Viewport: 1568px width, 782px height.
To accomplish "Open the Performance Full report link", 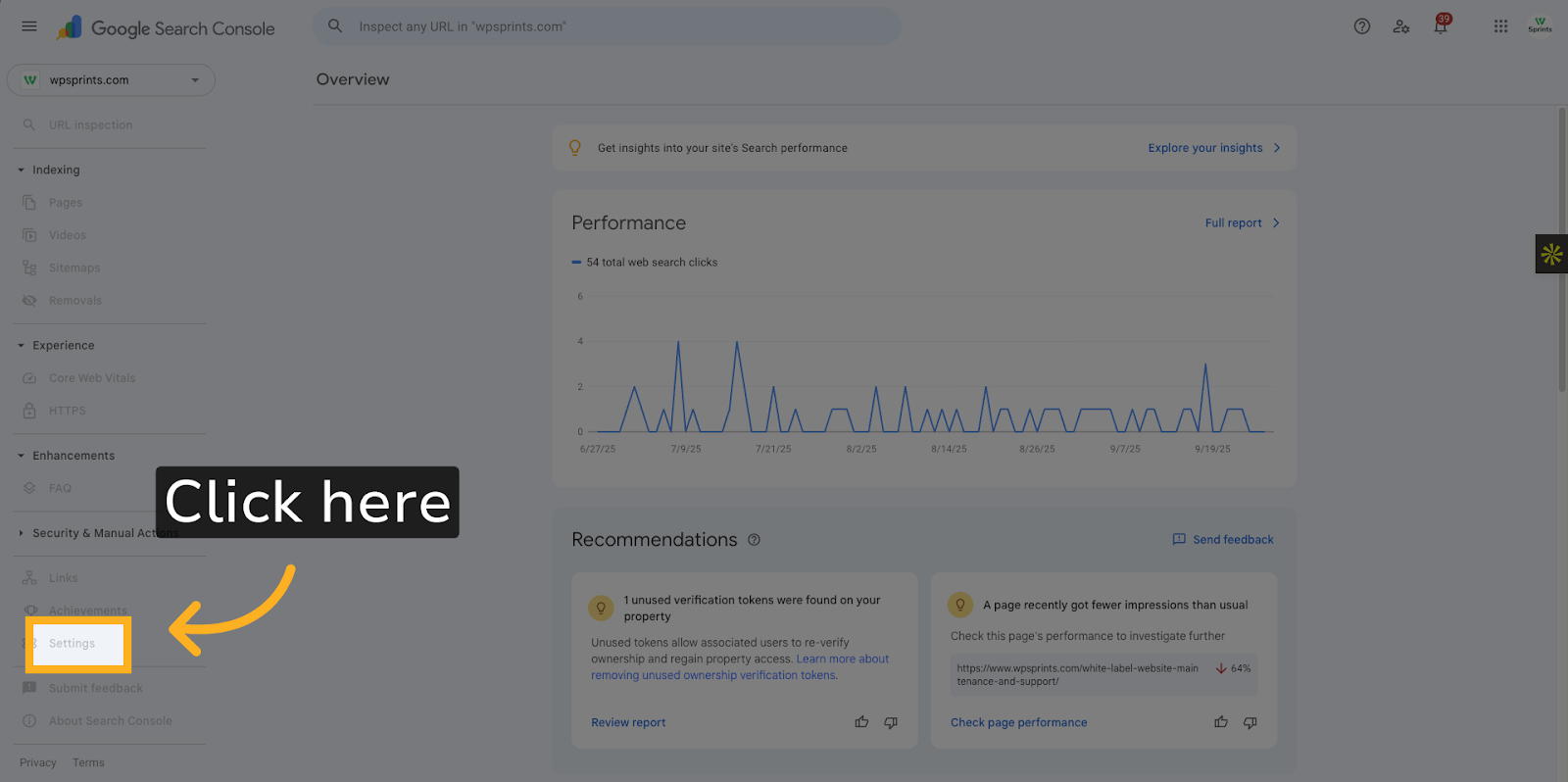I will (x=1241, y=223).
